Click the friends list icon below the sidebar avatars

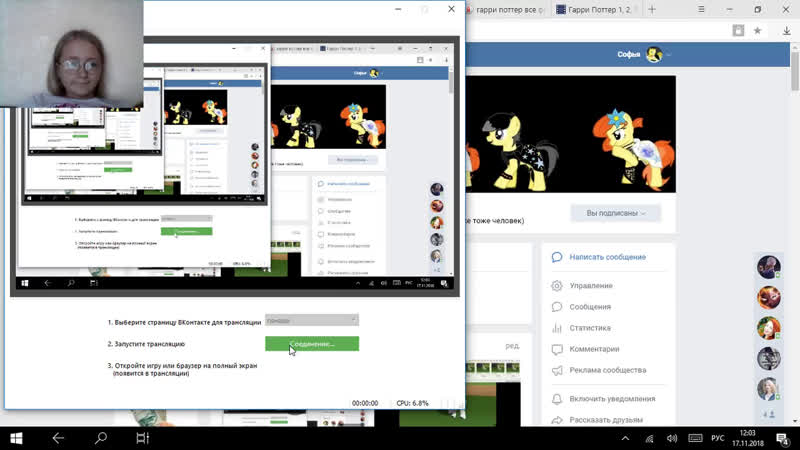tap(768, 415)
